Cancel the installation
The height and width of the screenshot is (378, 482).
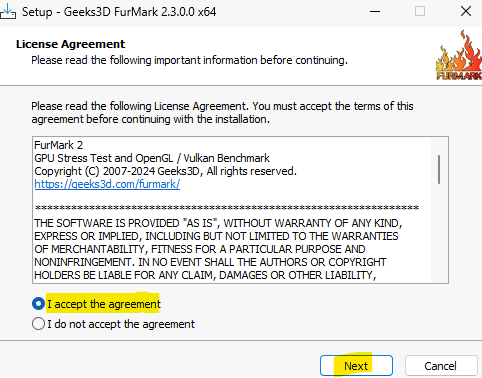coord(441,366)
